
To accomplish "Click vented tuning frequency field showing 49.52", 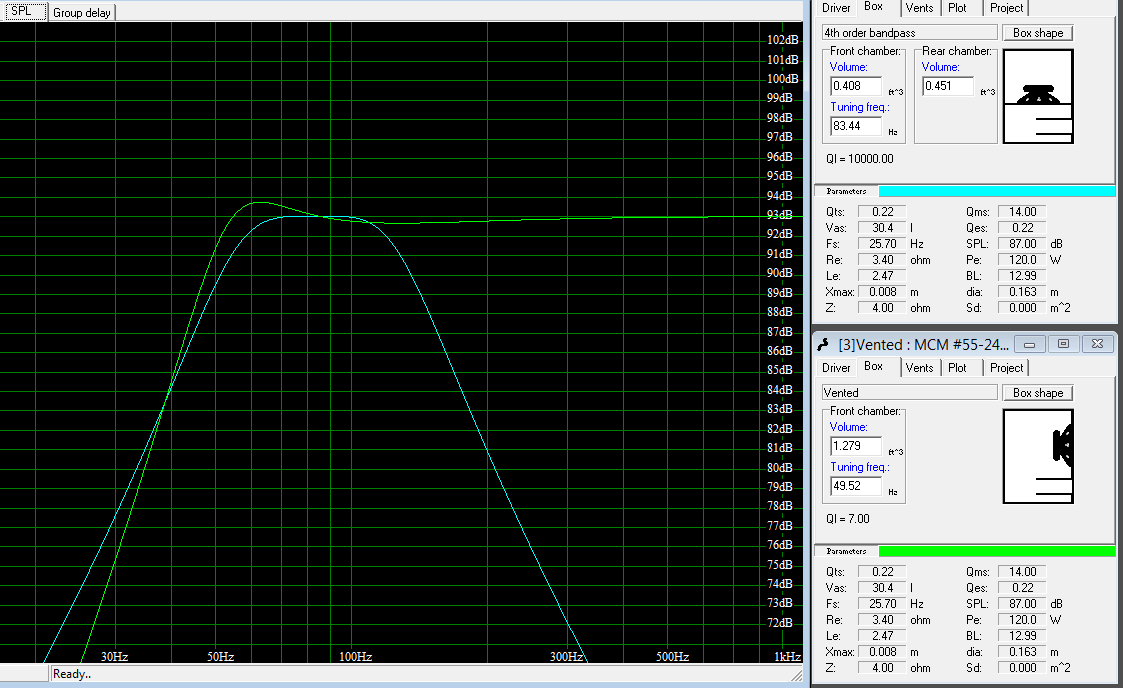I will [856, 486].
